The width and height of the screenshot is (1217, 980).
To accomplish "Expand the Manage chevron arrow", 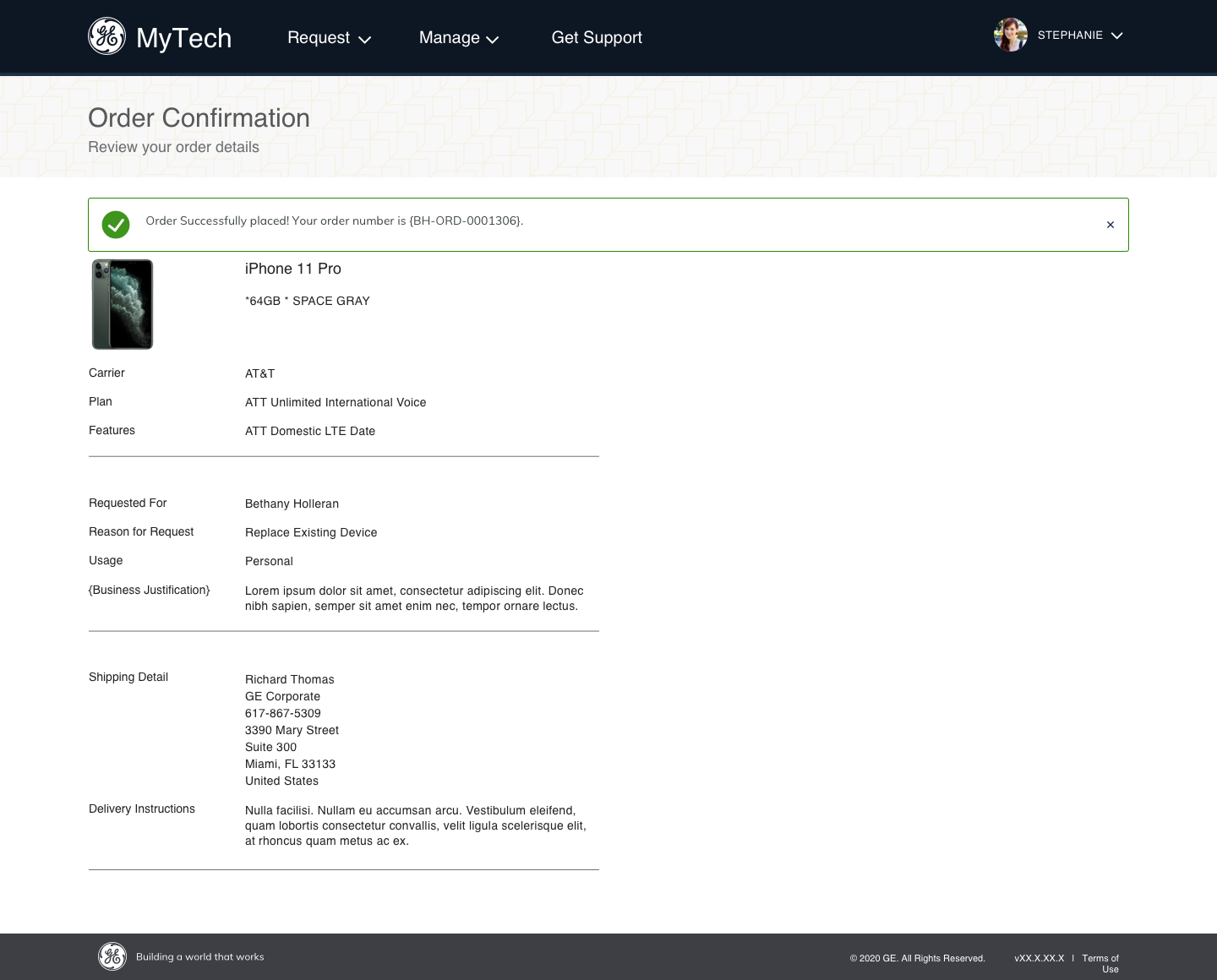I will 493,40.
